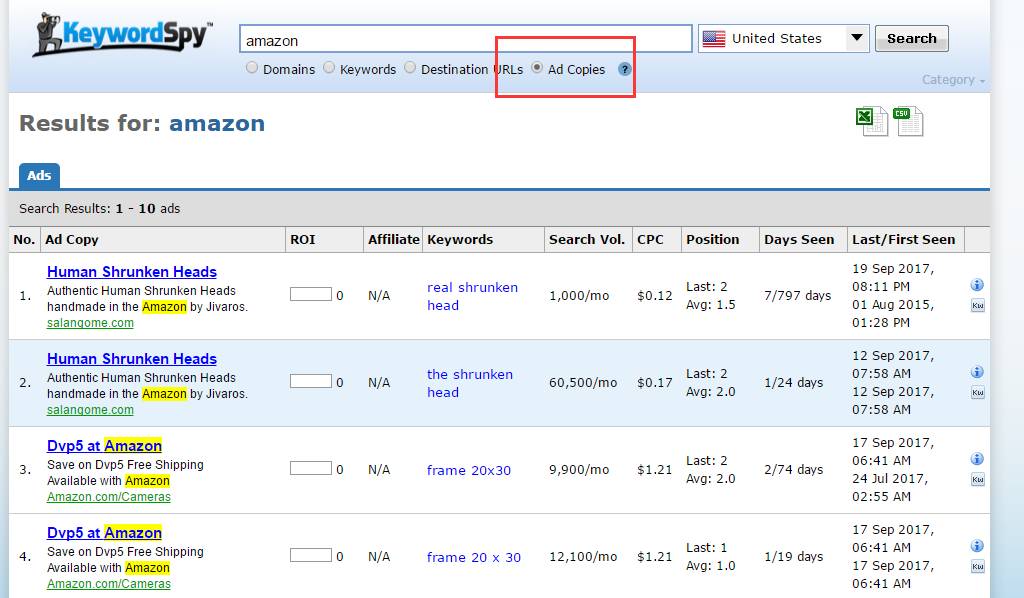Click the Search button

coord(912,39)
